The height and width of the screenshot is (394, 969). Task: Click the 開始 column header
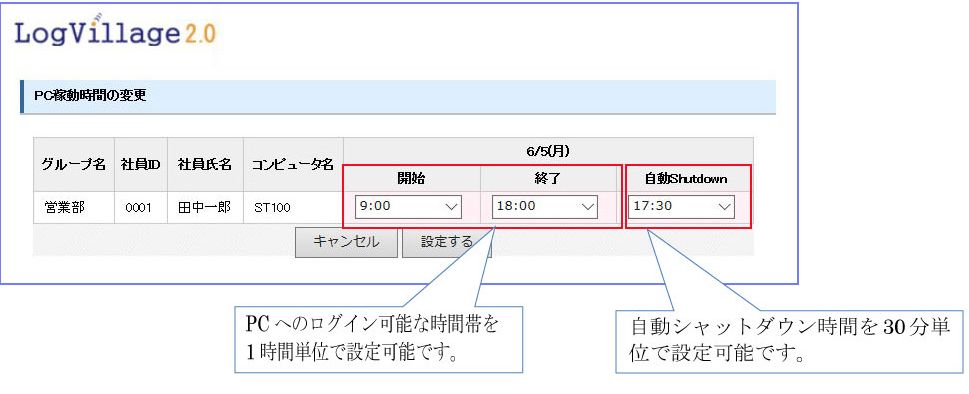(411, 179)
